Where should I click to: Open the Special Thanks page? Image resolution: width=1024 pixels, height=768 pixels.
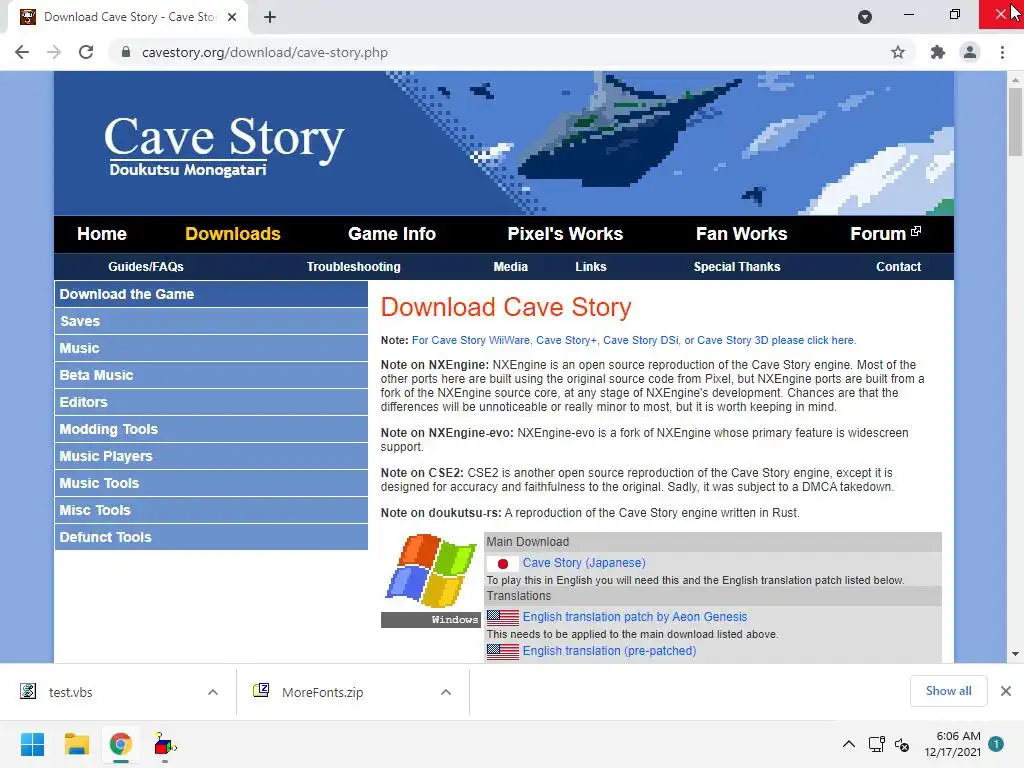coord(737,266)
